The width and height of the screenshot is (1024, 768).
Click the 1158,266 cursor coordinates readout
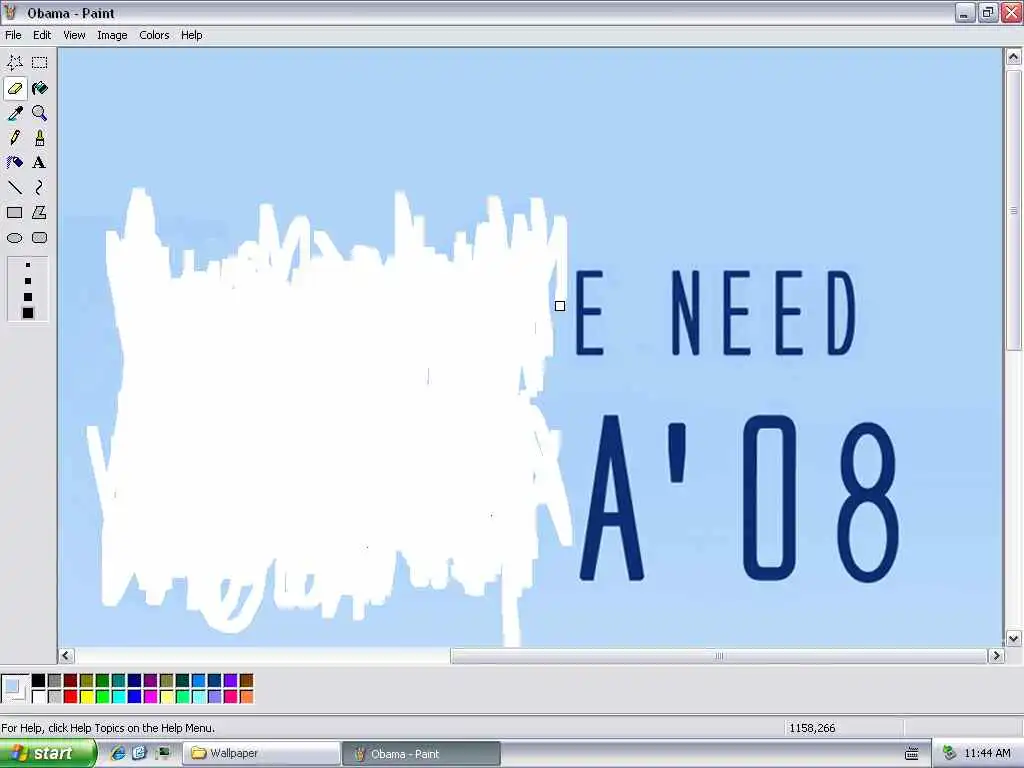click(812, 728)
